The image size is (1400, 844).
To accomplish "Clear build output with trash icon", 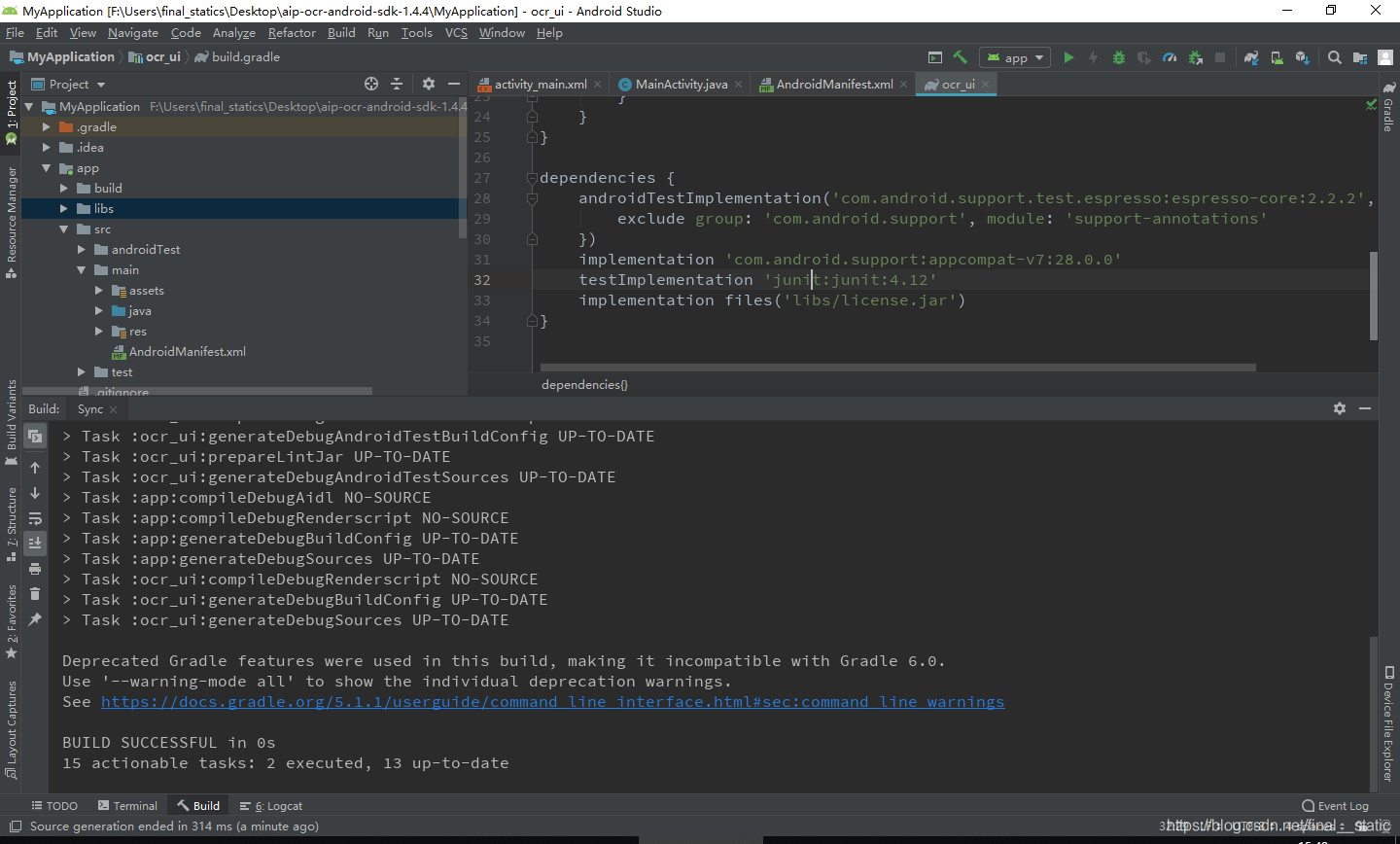I will [35, 594].
